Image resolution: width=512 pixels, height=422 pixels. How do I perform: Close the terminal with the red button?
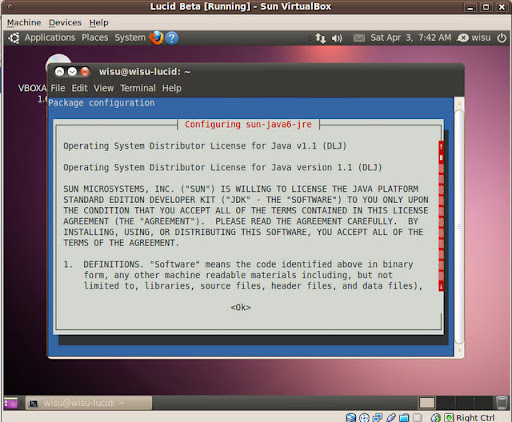click(x=85, y=72)
